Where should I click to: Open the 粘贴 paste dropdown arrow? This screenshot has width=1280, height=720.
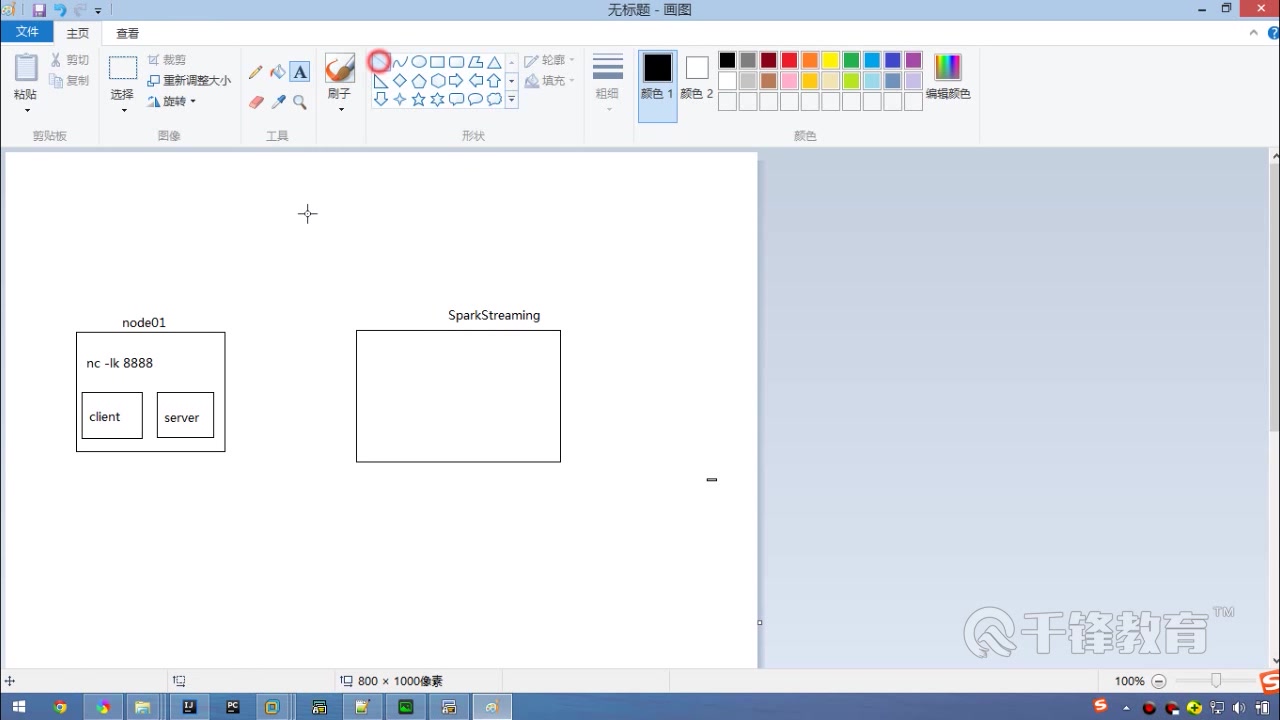point(26,110)
